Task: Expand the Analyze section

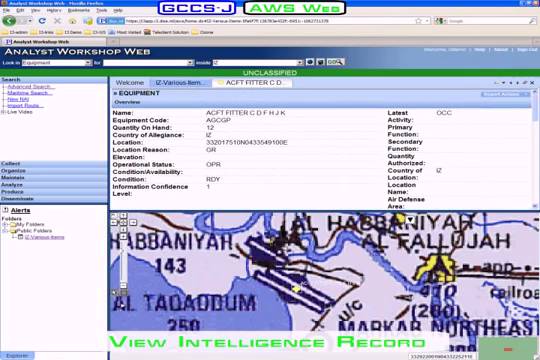Action: [54, 185]
